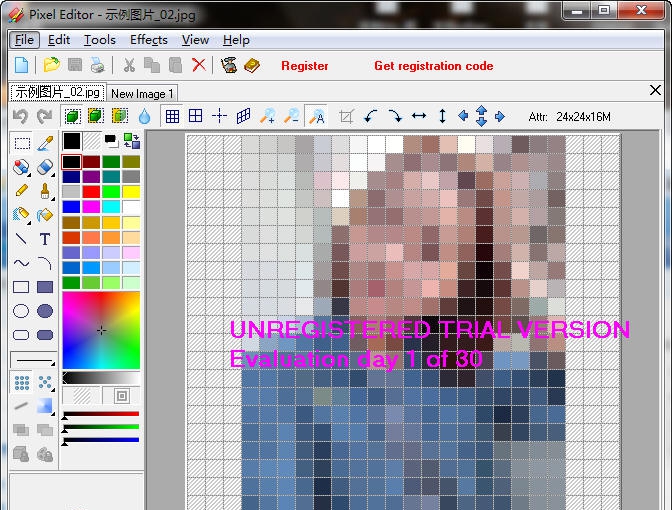The width and height of the screenshot is (672, 510).
Task: Flip image vertically
Action: coord(442,116)
